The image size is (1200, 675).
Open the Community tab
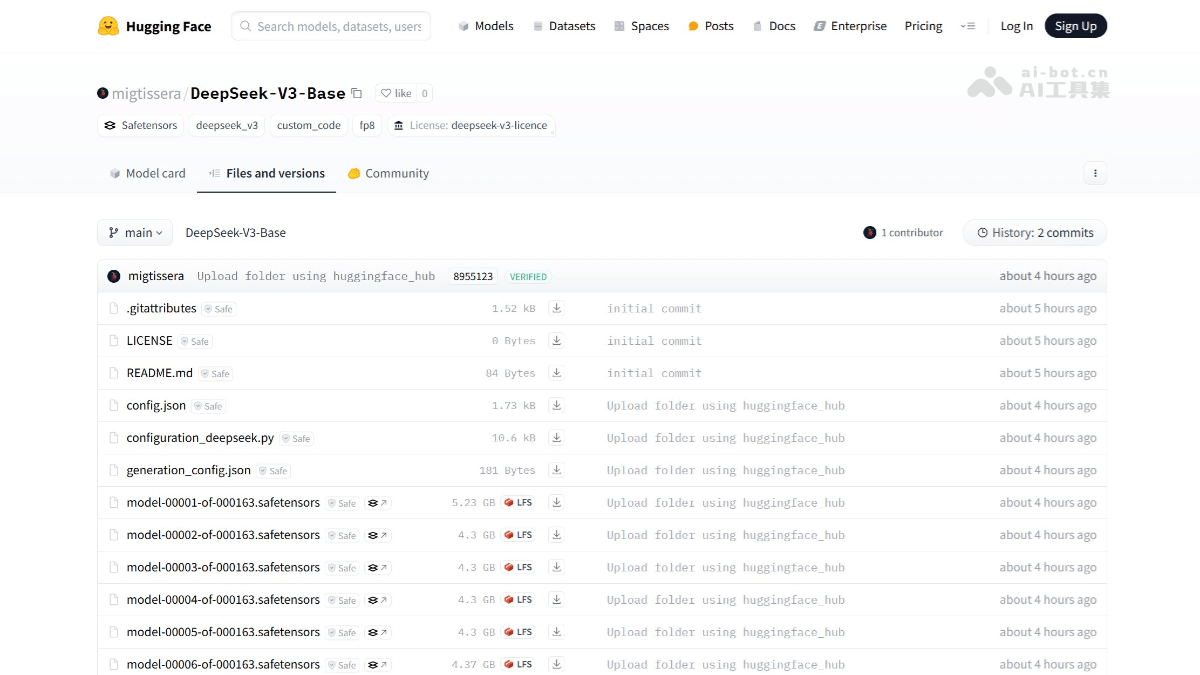tap(388, 172)
